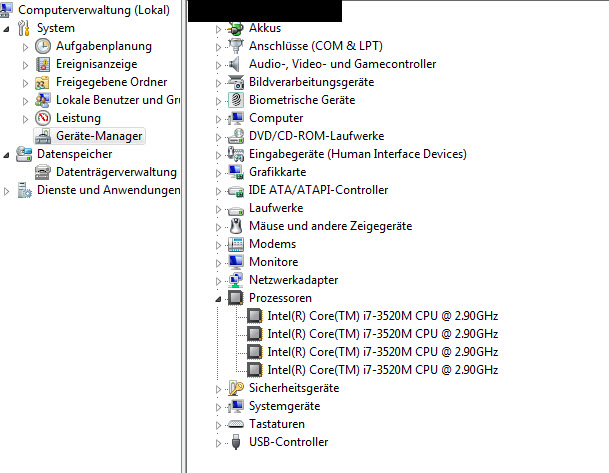Screen dimensions: 609x473
Task: Click the Bildverarbeitungsgeräte camera icon
Action: (x=236, y=82)
